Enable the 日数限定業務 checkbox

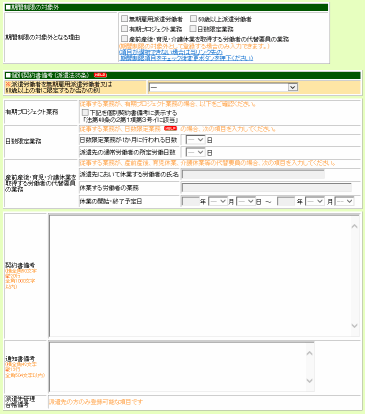(193, 29)
